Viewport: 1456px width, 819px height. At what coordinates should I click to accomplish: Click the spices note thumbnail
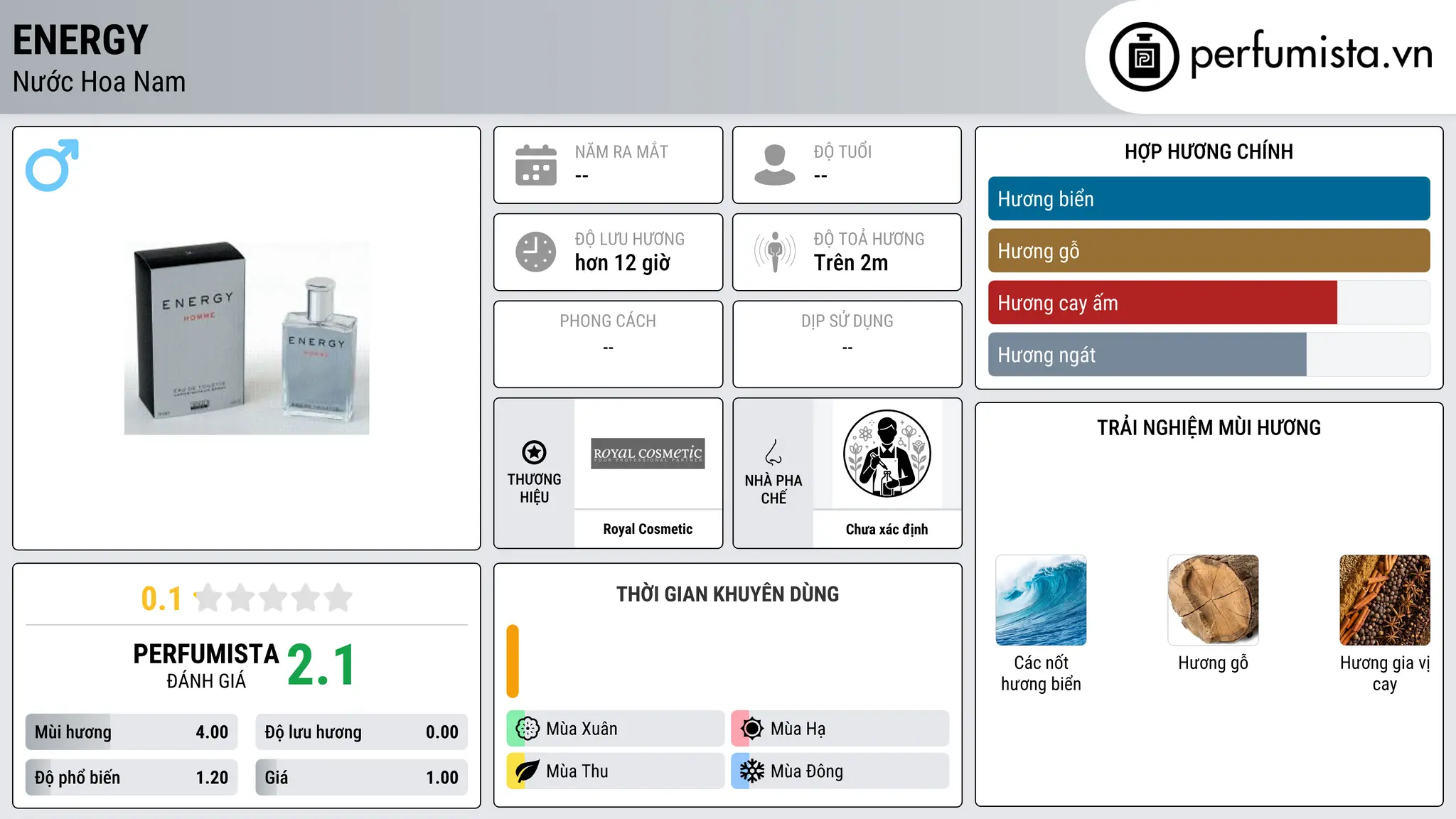pos(1385,600)
